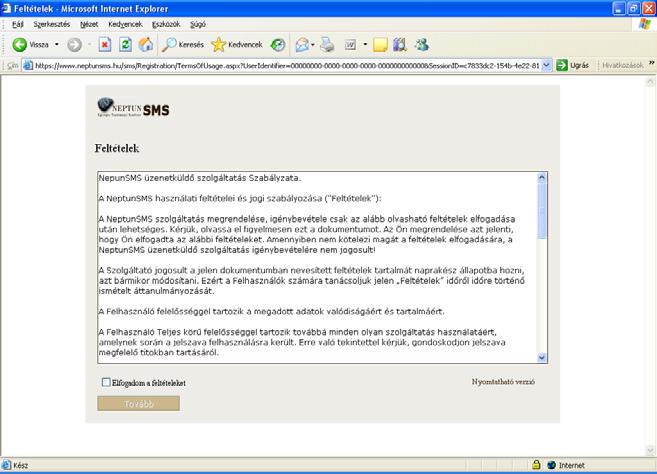Maximize or restore the Internet Explorer window

pyautogui.click(x=634, y=8)
